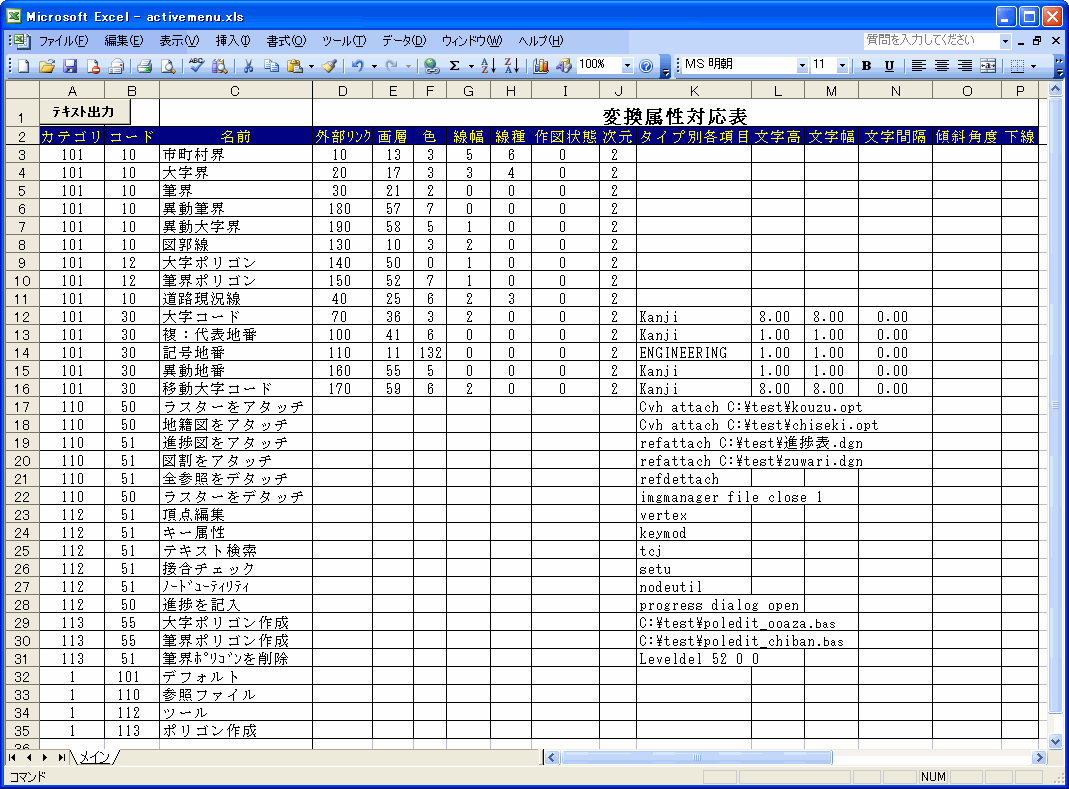
Task: Open the データ(D) menu
Action: (403, 41)
